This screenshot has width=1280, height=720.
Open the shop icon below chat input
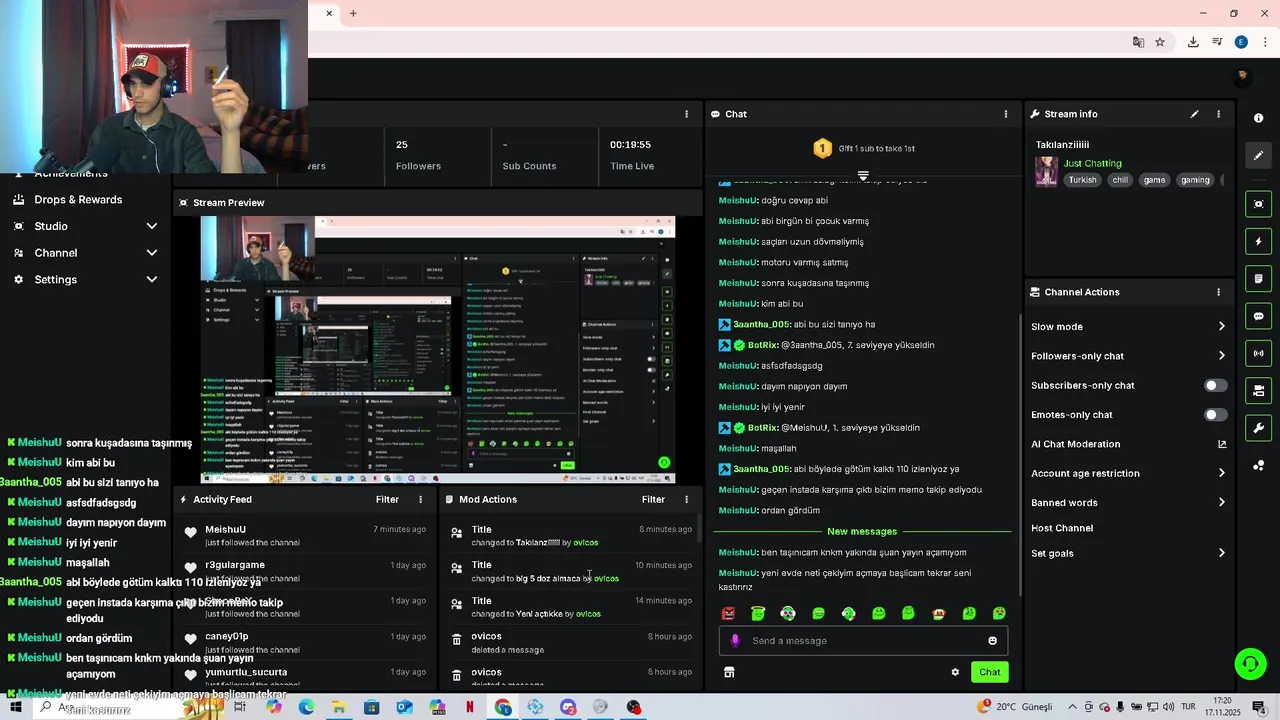click(x=729, y=672)
